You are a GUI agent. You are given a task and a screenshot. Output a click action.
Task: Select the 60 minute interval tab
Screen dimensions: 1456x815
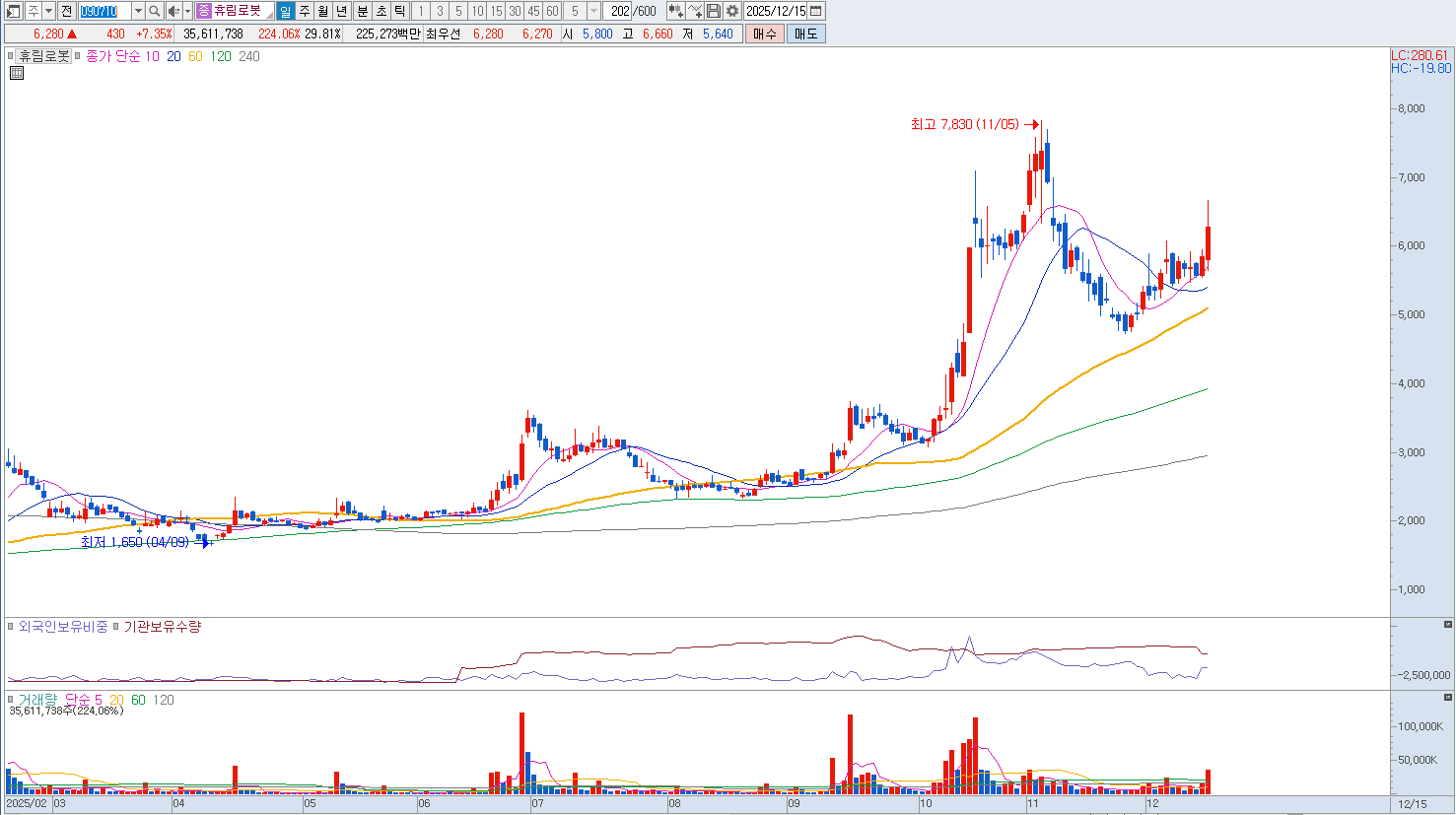coord(552,11)
